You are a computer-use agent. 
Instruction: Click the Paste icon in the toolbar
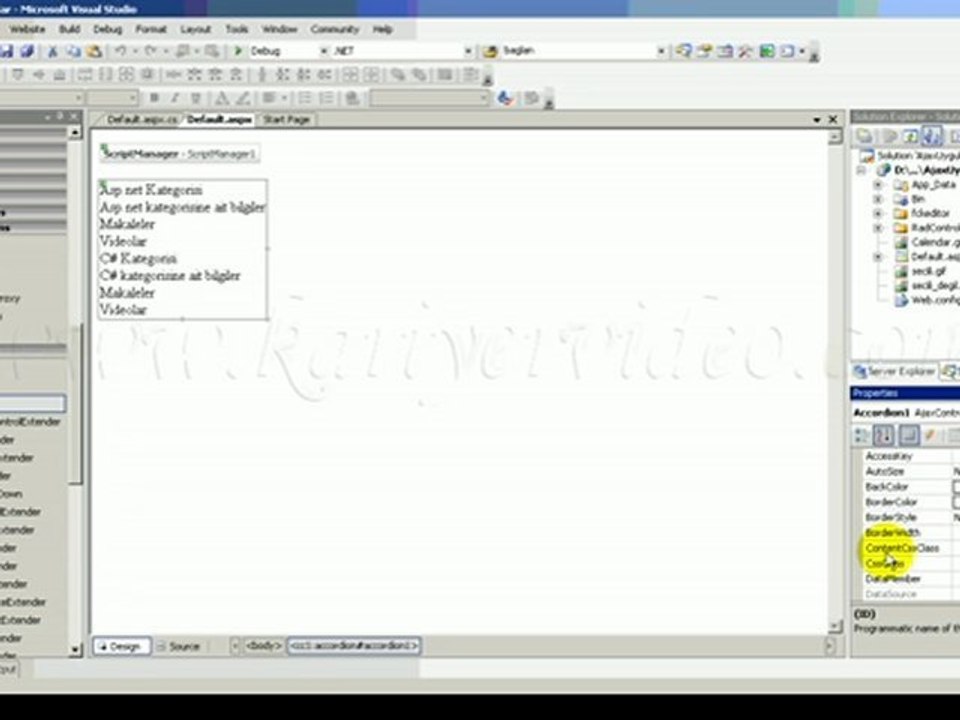click(x=94, y=51)
